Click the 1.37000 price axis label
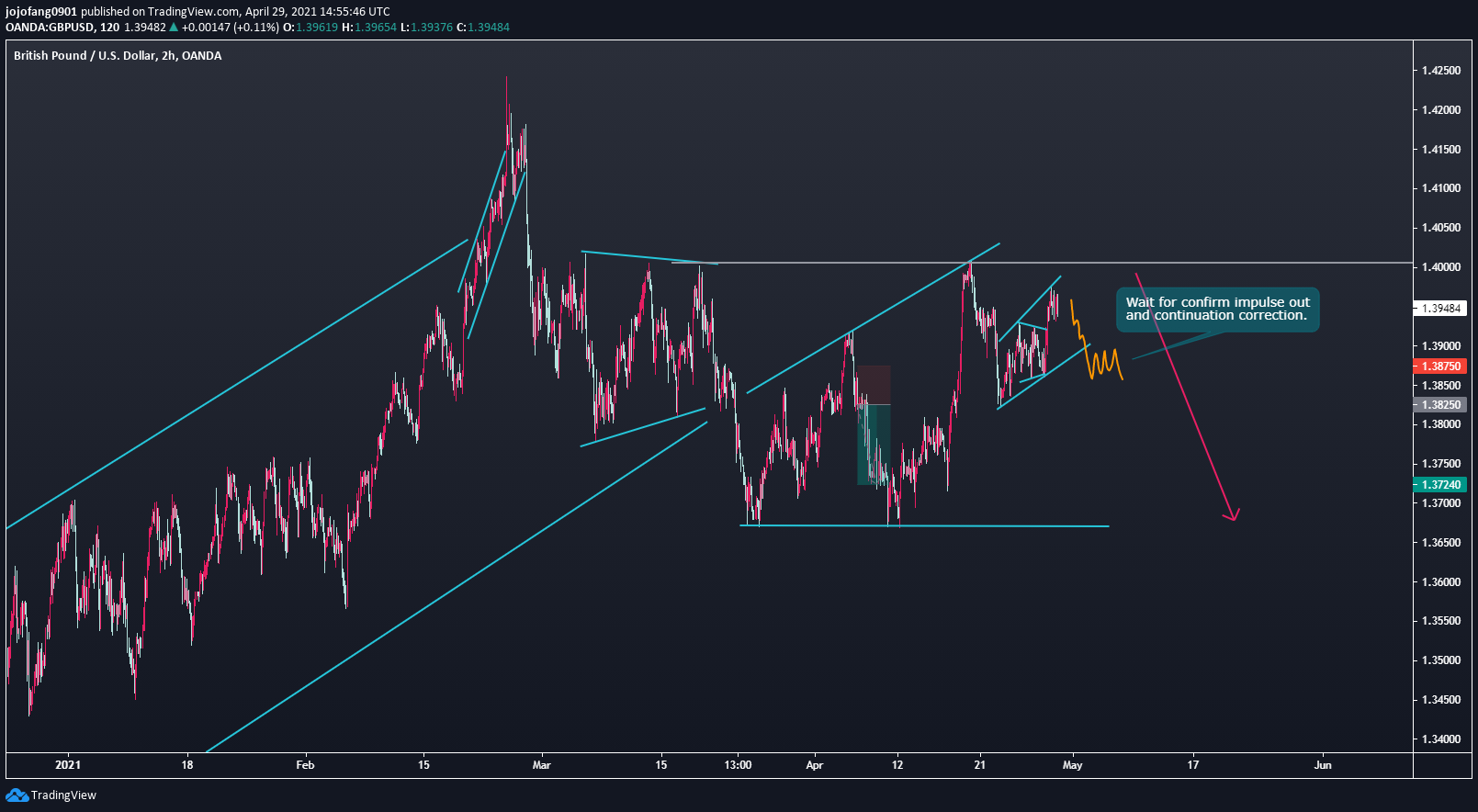 pyautogui.click(x=1440, y=503)
